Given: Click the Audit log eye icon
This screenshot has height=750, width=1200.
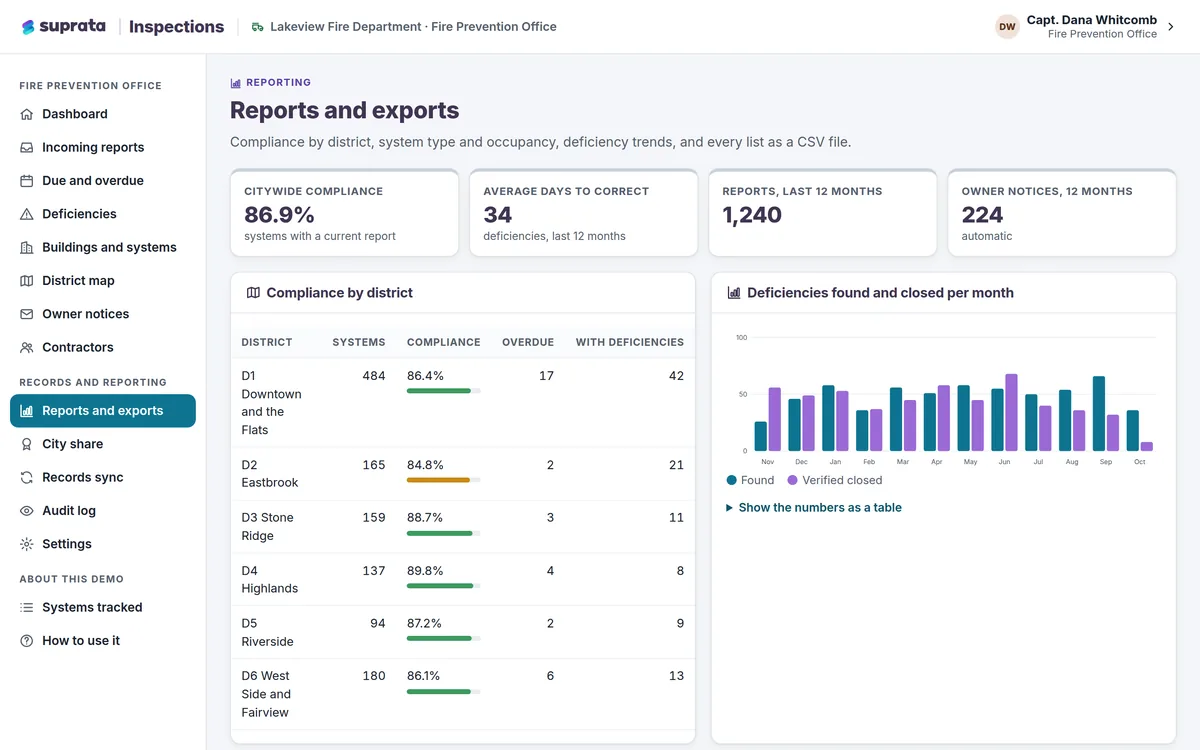Looking at the screenshot, I should click(x=27, y=511).
